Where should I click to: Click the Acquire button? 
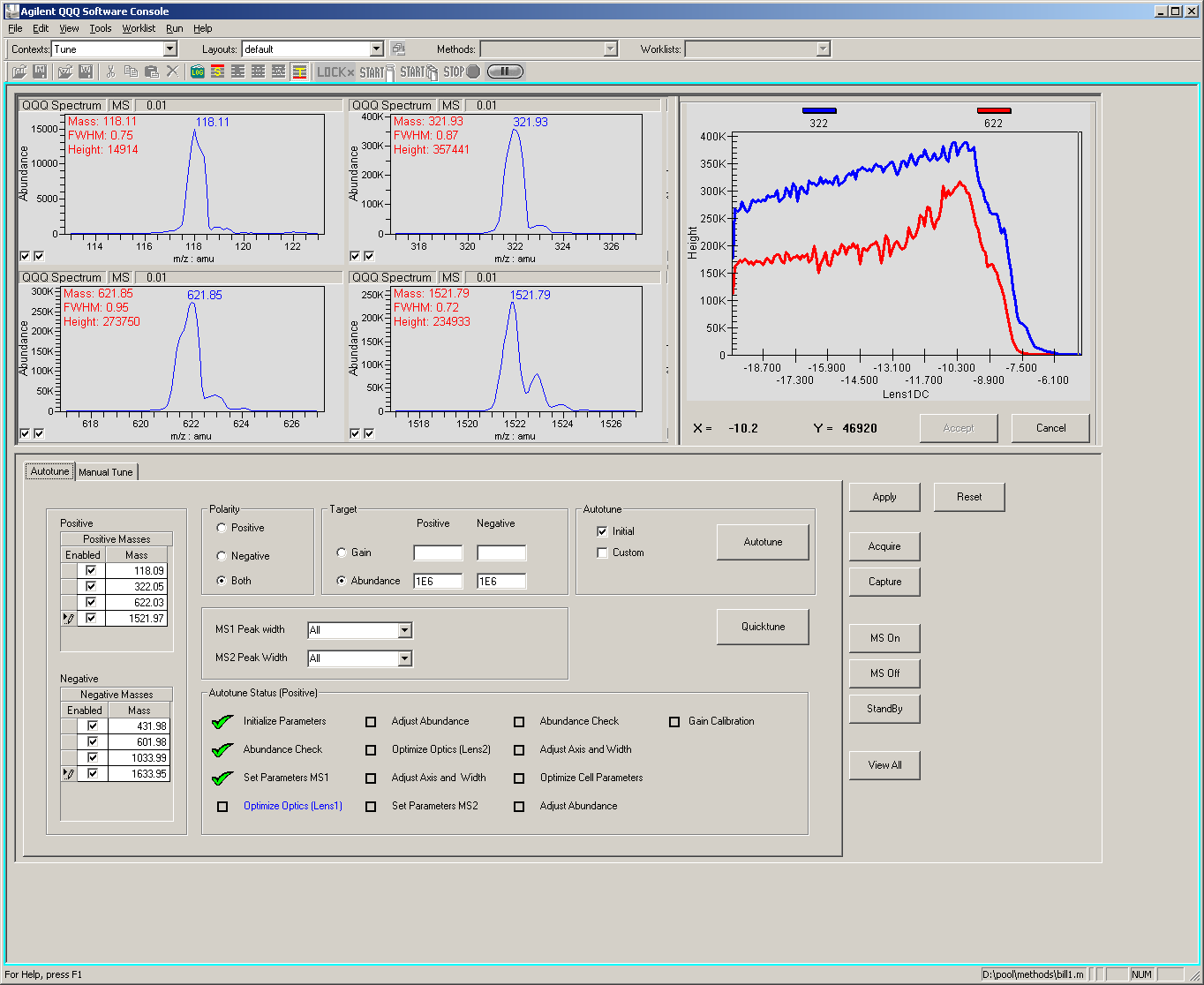tap(884, 546)
